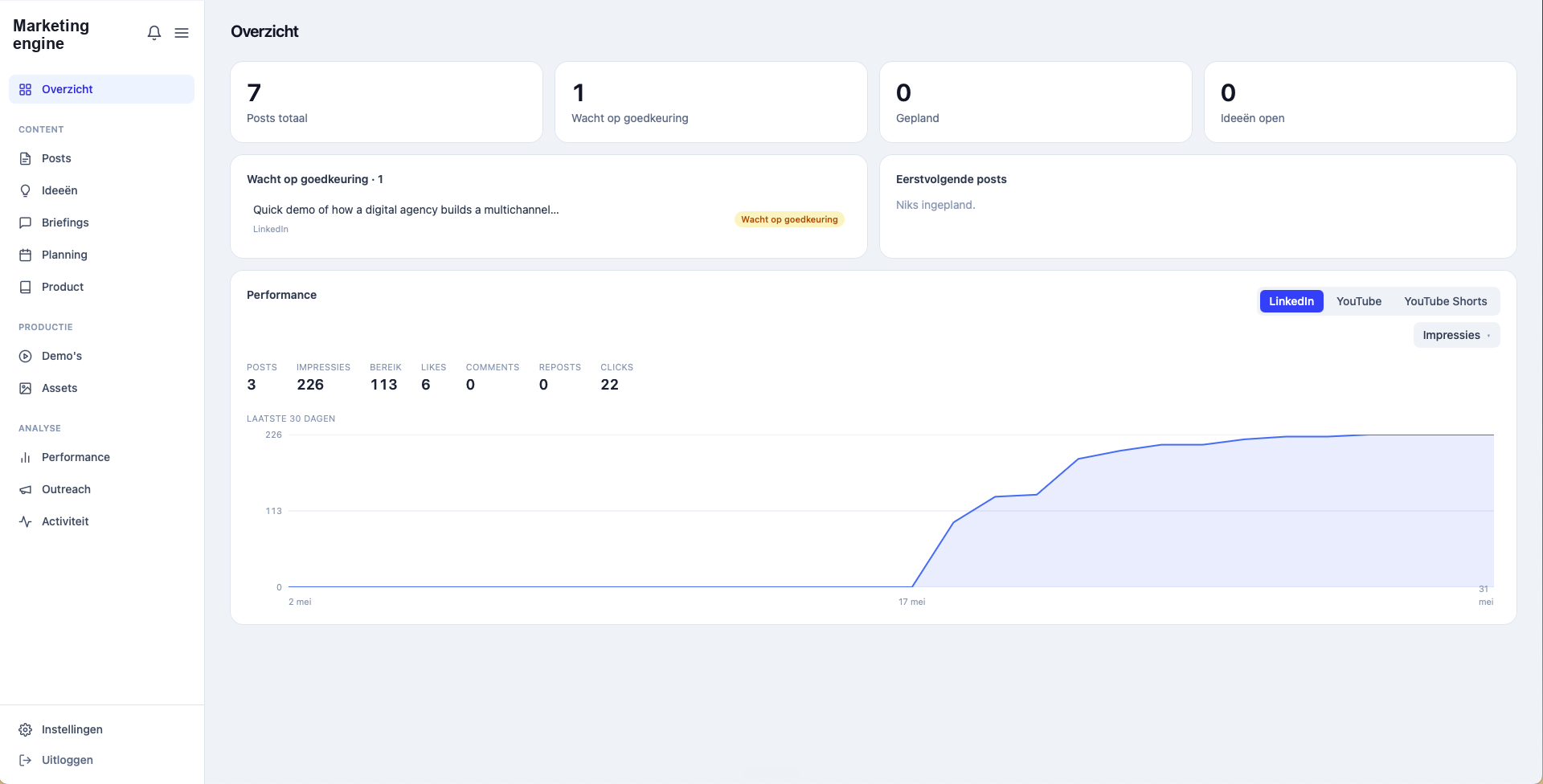
Task: Click the Ideeën lightbulb icon
Action: pyautogui.click(x=26, y=190)
